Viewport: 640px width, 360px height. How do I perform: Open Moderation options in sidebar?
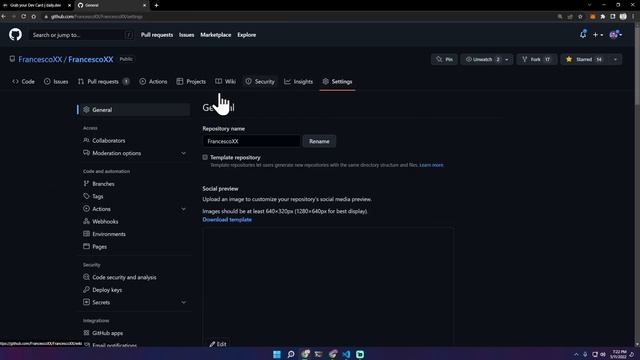coord(117,153)
